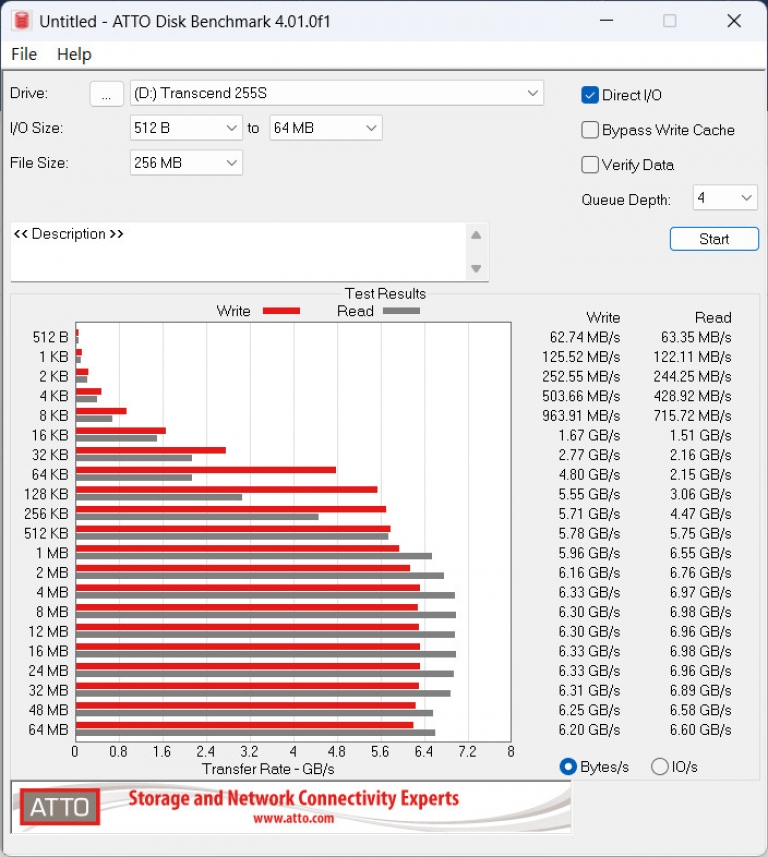Click the red Write legend swatch
This screenshot has height=857, width=768.
point(282,311)
